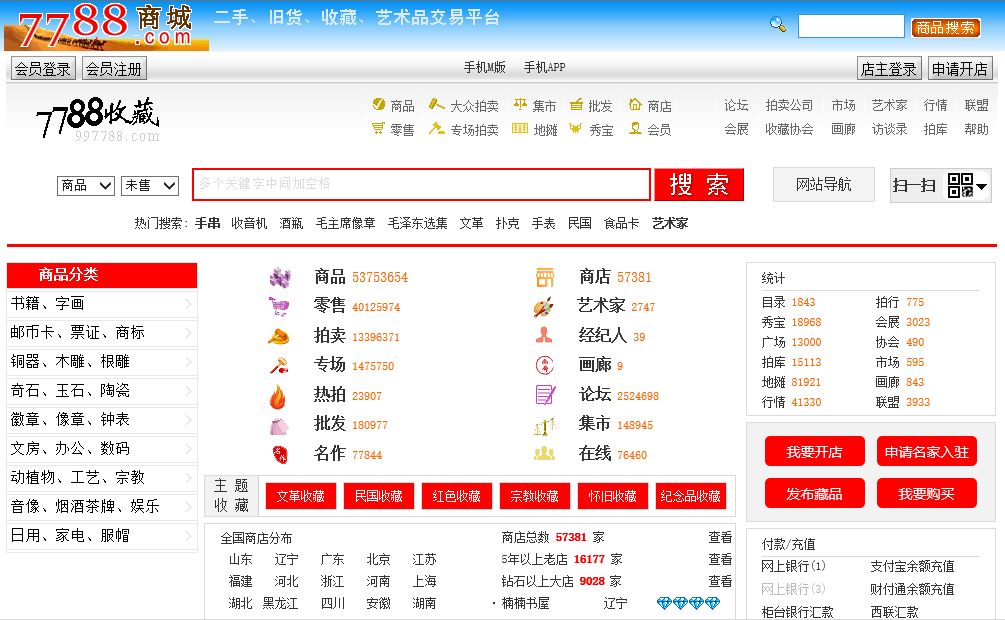This screenshot has width=1005, height=620.
Task: Click the 会员登录 button
Action: [43, 69]
